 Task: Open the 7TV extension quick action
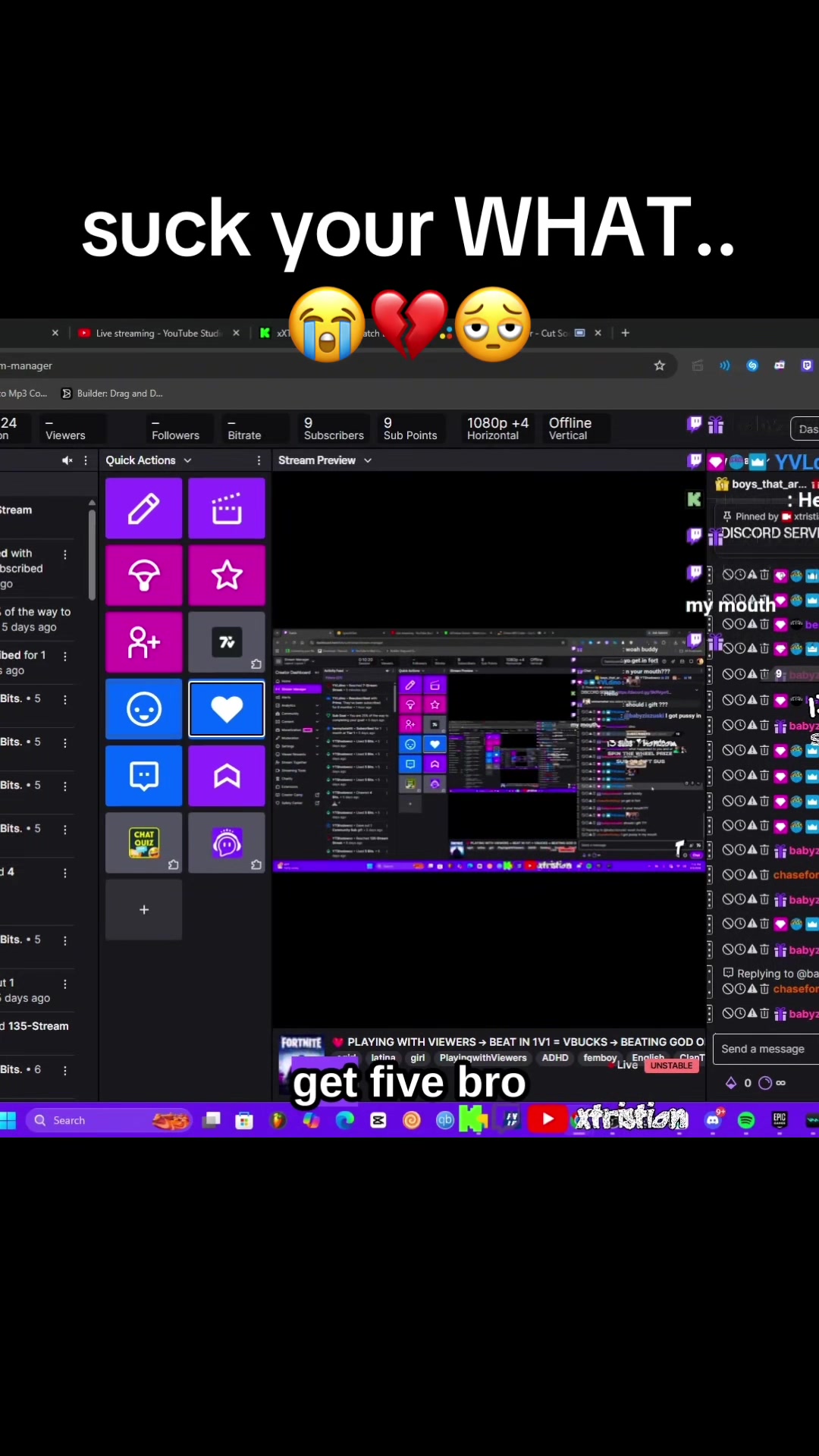click(227, 642)
